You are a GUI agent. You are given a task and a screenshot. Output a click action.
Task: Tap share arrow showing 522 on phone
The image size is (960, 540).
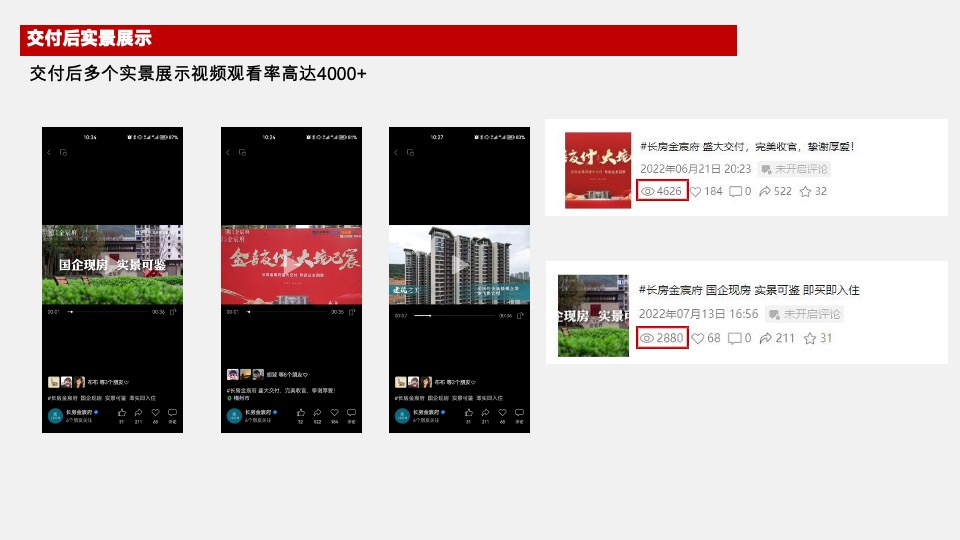coord(317,413)
